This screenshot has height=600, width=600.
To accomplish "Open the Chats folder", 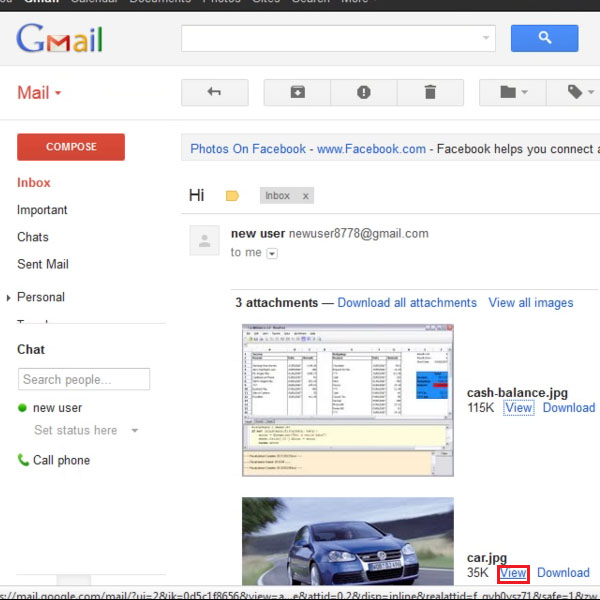I will [x=33, y=237].
